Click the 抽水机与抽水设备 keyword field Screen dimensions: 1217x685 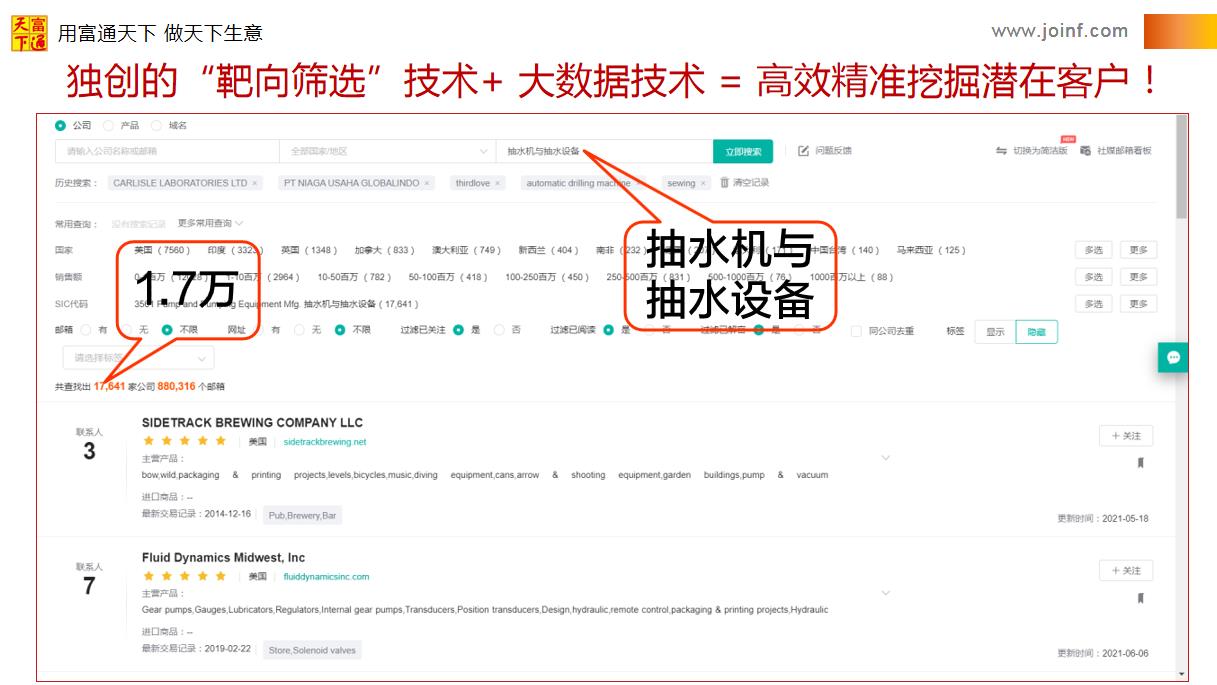coord(604,151)
